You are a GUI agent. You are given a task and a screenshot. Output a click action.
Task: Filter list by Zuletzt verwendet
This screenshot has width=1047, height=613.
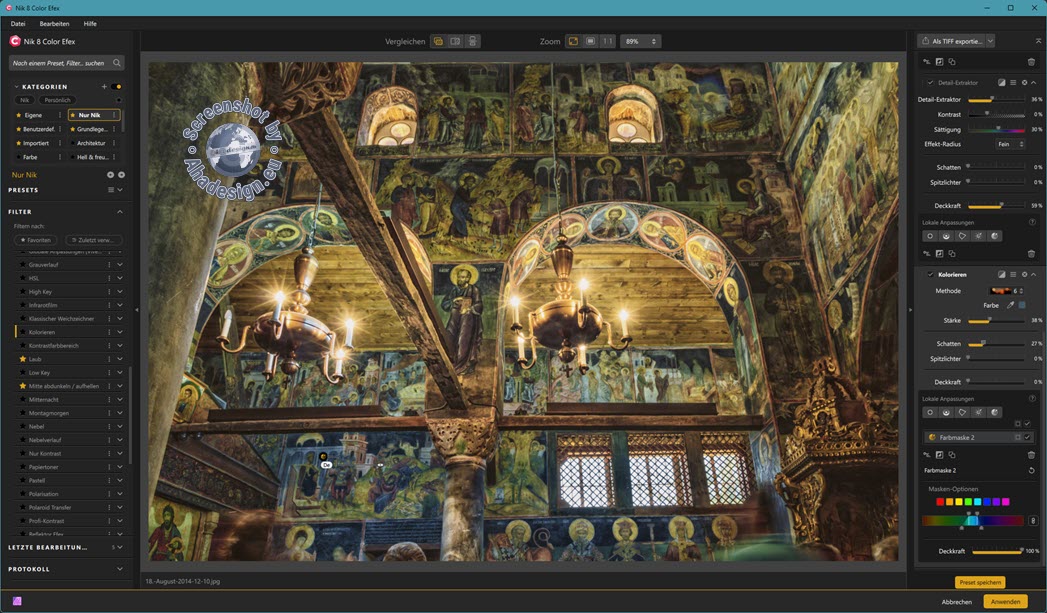93,240
